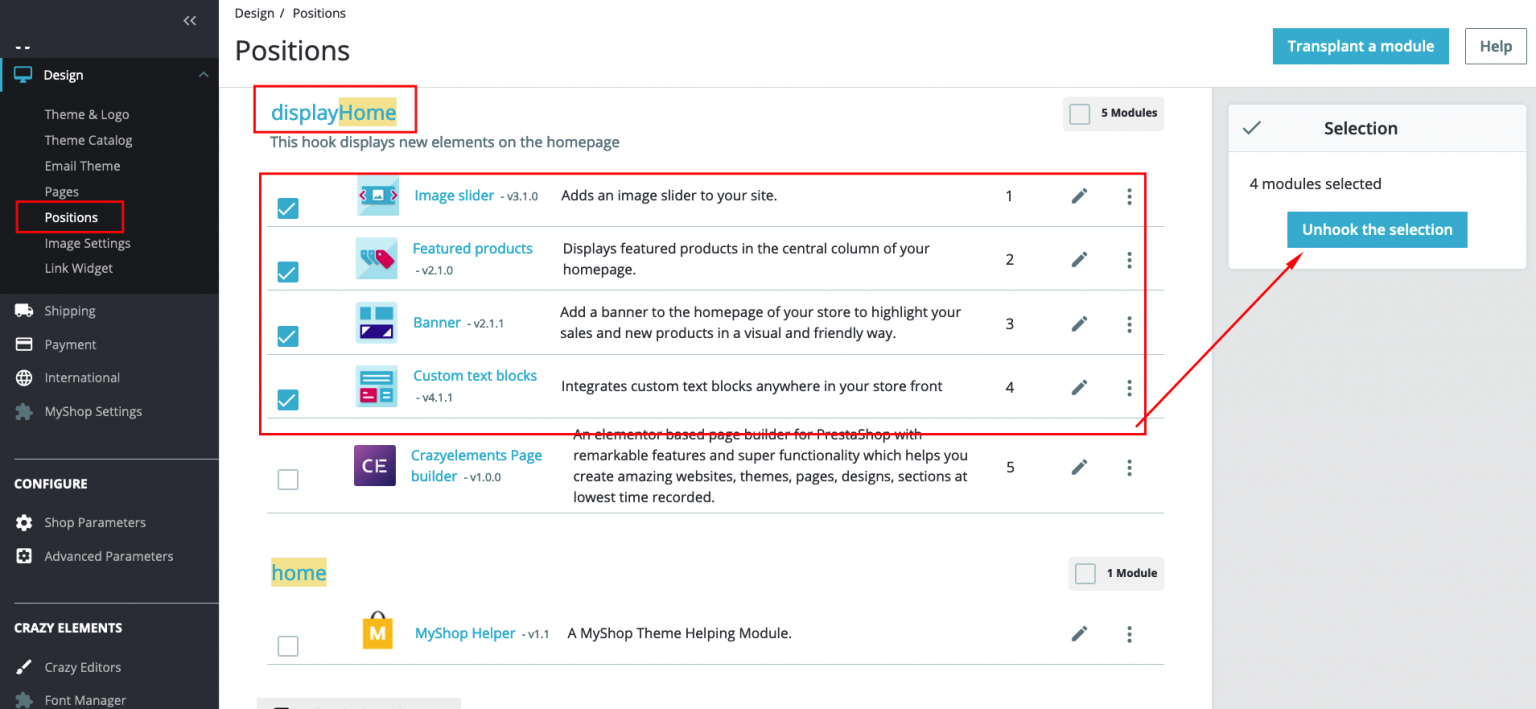The width and height of the screenshot is (1536, 709).
Task: Open the Featured products module link
Action: coord(472,248)
